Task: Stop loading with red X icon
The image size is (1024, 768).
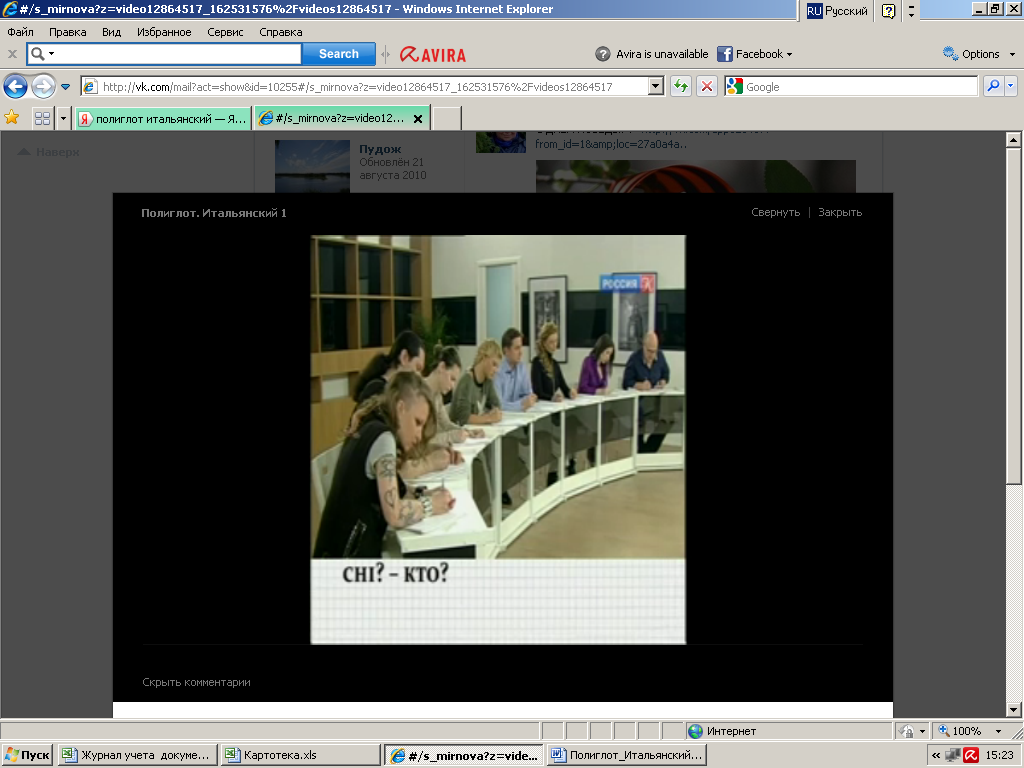Action: point(707,86)
